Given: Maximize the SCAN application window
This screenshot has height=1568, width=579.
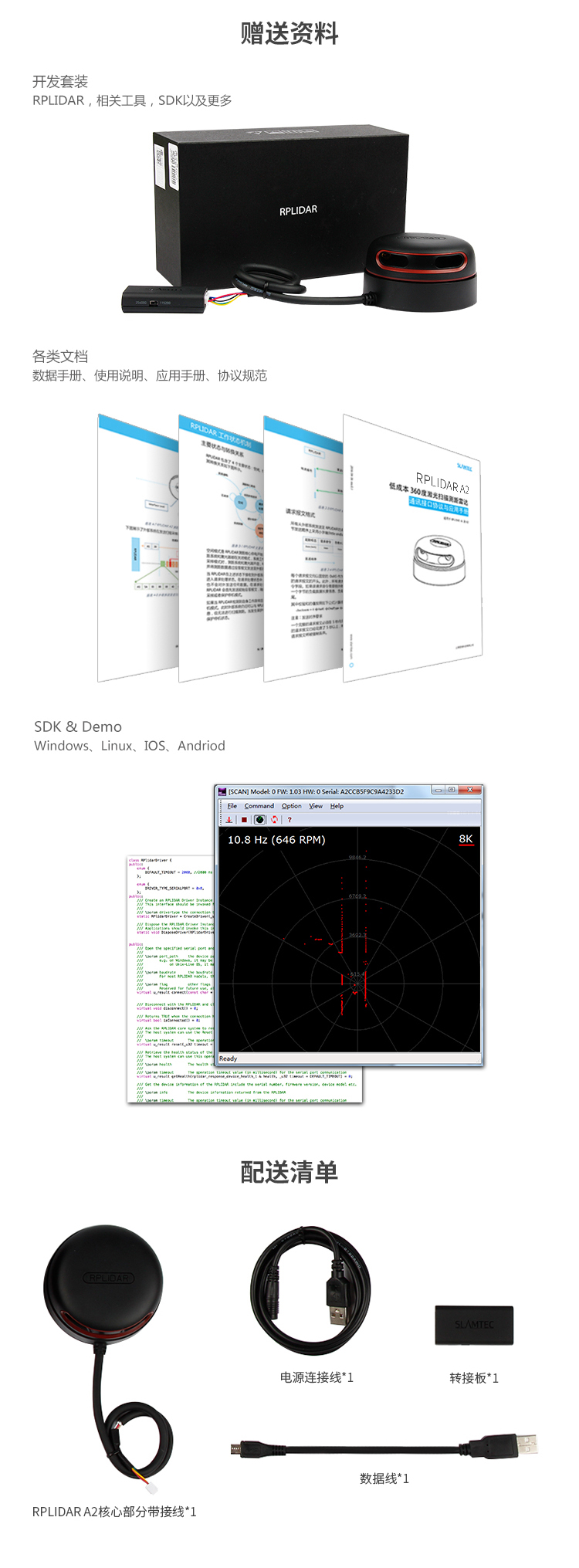Looking at the screenshot, I should pyautogui.click(x=452, y=790).
